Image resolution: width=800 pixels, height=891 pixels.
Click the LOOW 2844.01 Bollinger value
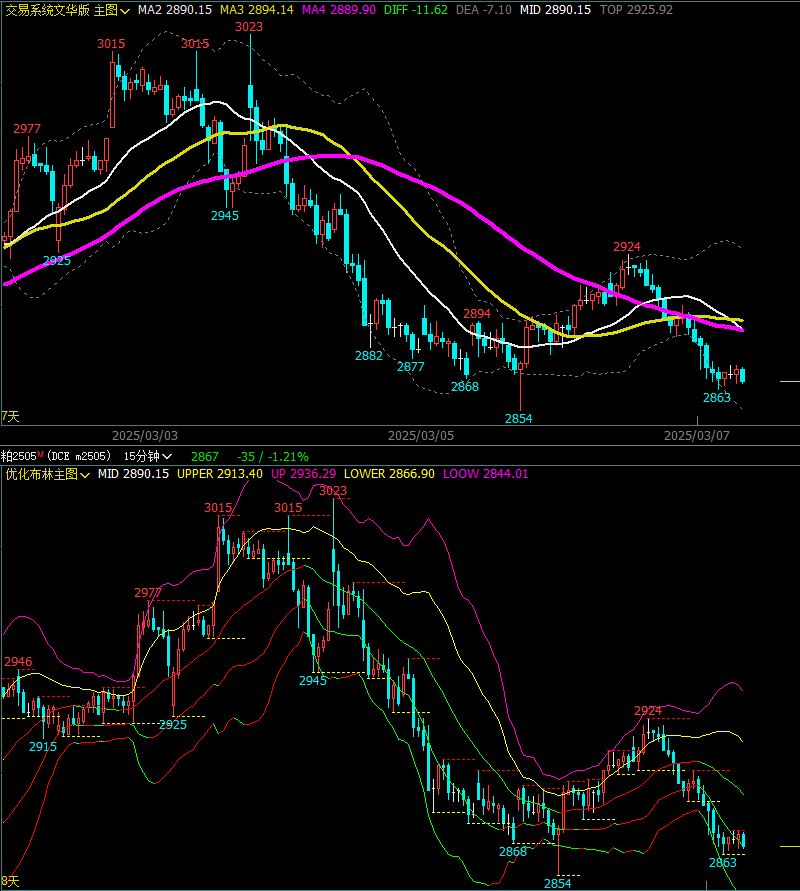485,474
